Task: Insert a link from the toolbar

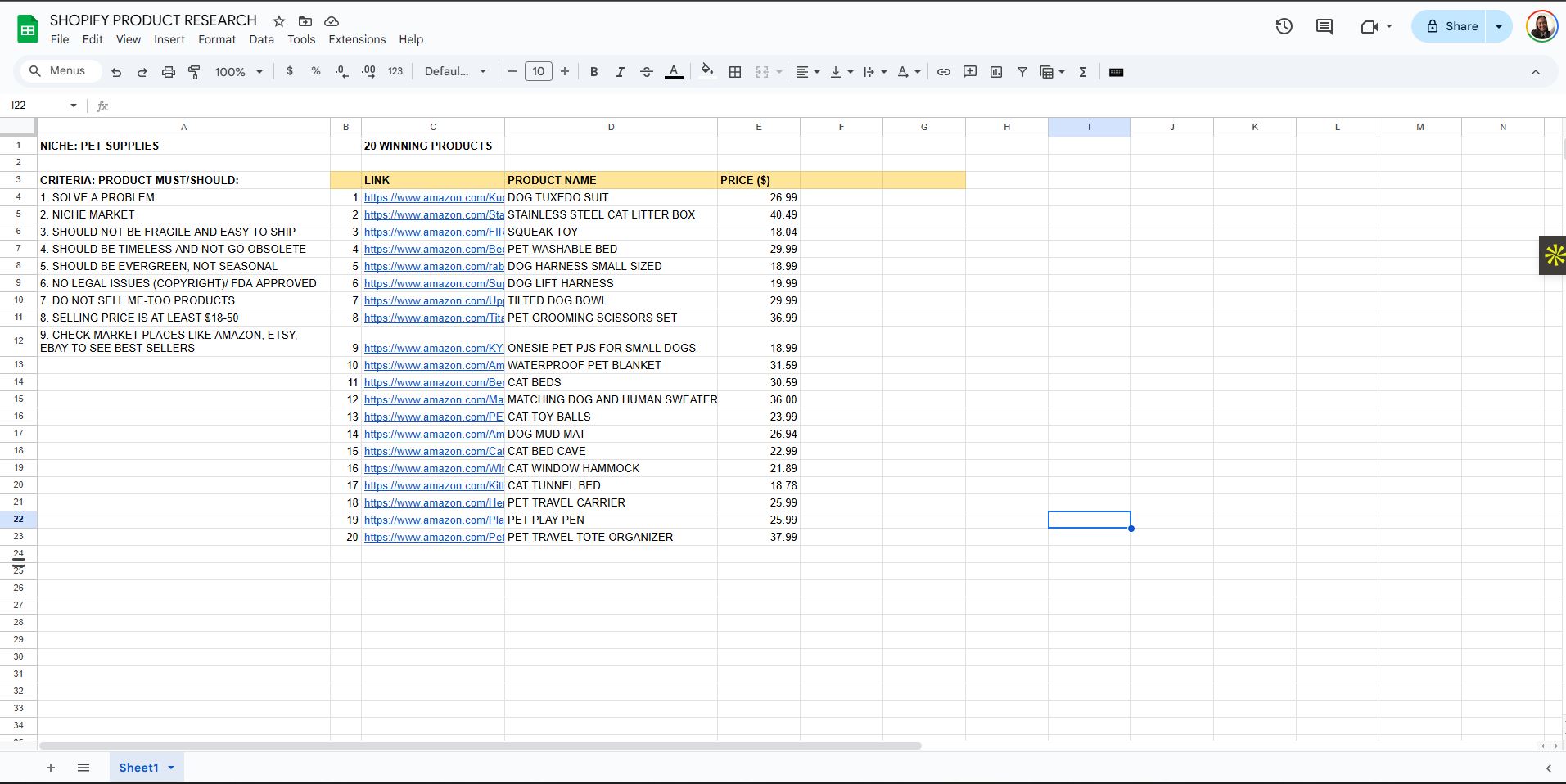Action: point(944,72)
